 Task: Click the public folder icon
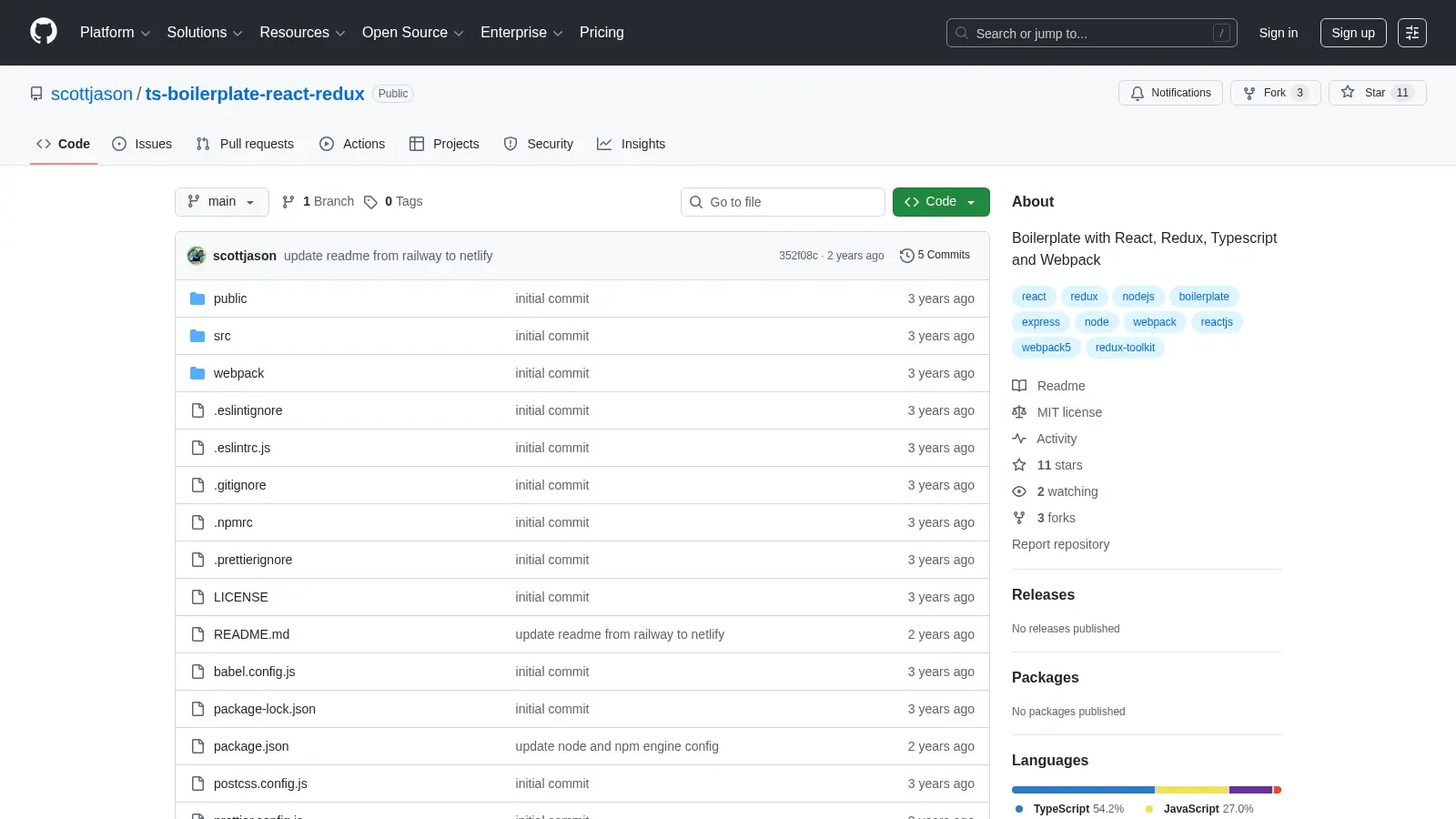tap(197, 298)
